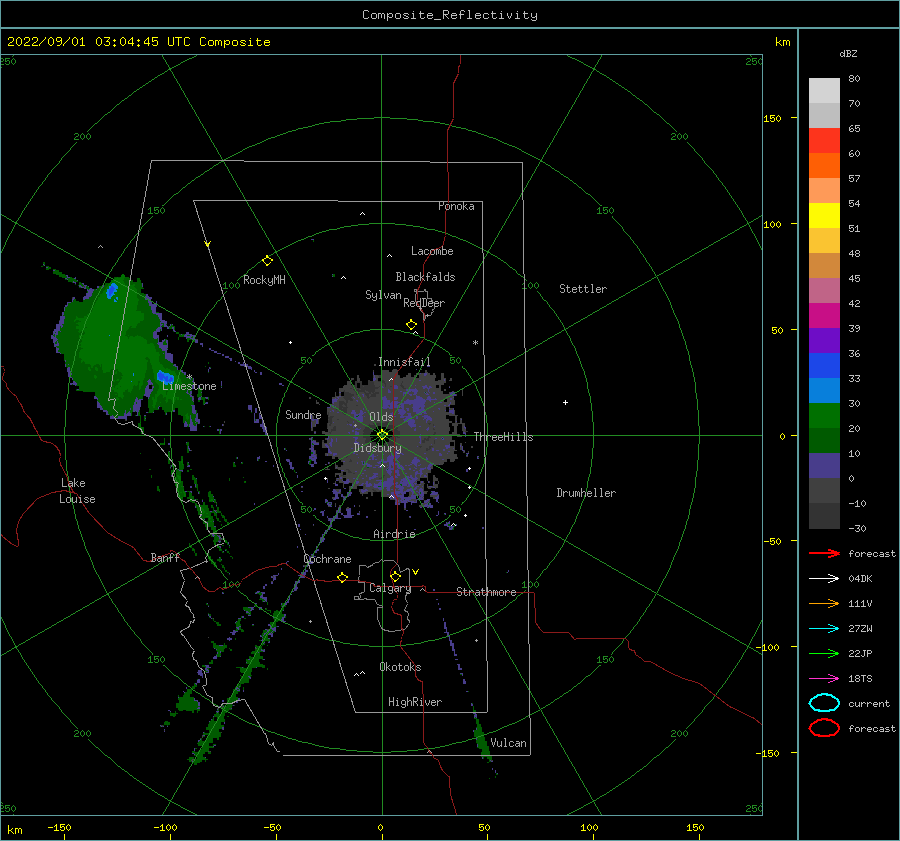
Task: Click the 65 dBZ red color swatch
Action: [824, 140]
